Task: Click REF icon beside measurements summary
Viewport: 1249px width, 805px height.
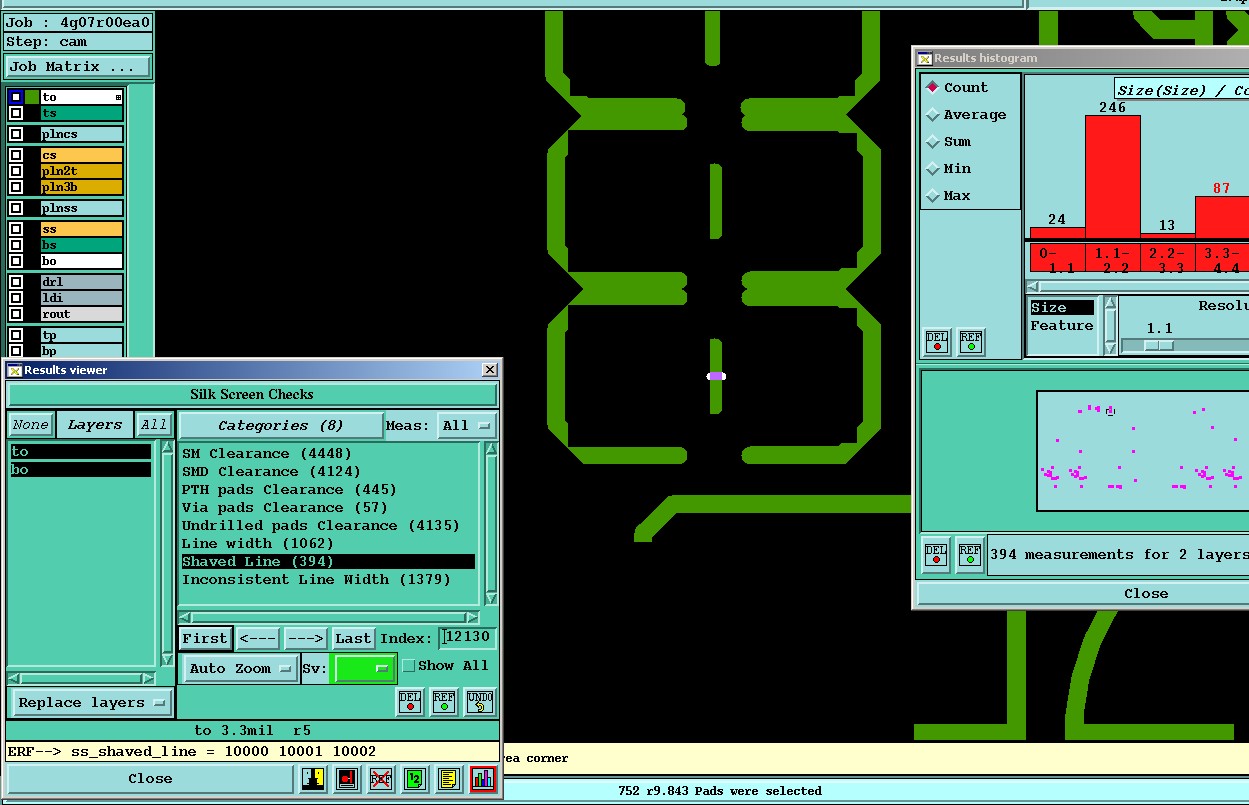Action: (x=969, y=554)
